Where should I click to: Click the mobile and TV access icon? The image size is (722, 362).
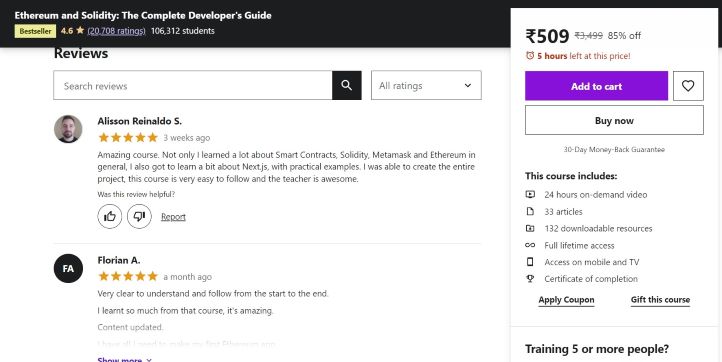click(x=530, y=262)
